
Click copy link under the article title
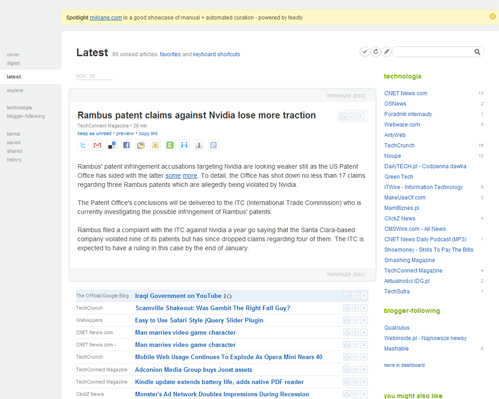click(x=148, y=133)
